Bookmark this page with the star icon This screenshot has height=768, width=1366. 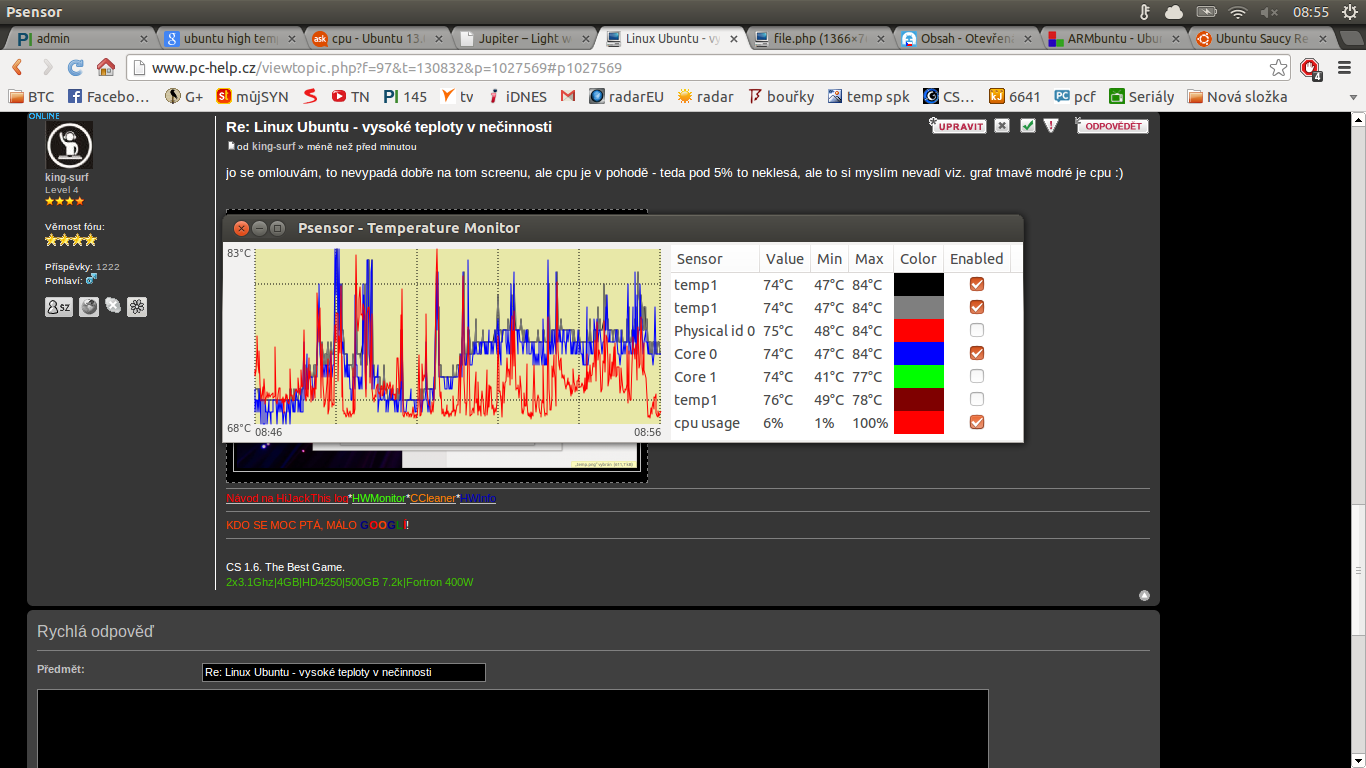[1279, 68]
